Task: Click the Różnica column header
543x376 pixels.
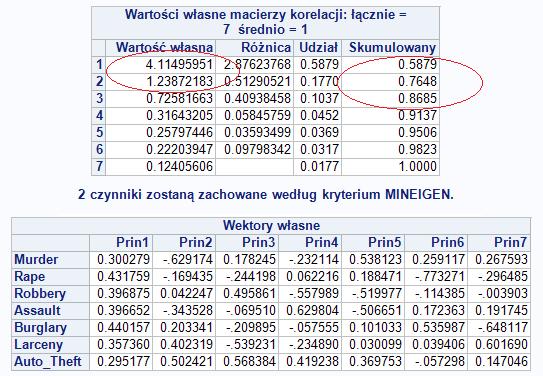Action: (266, 47)
